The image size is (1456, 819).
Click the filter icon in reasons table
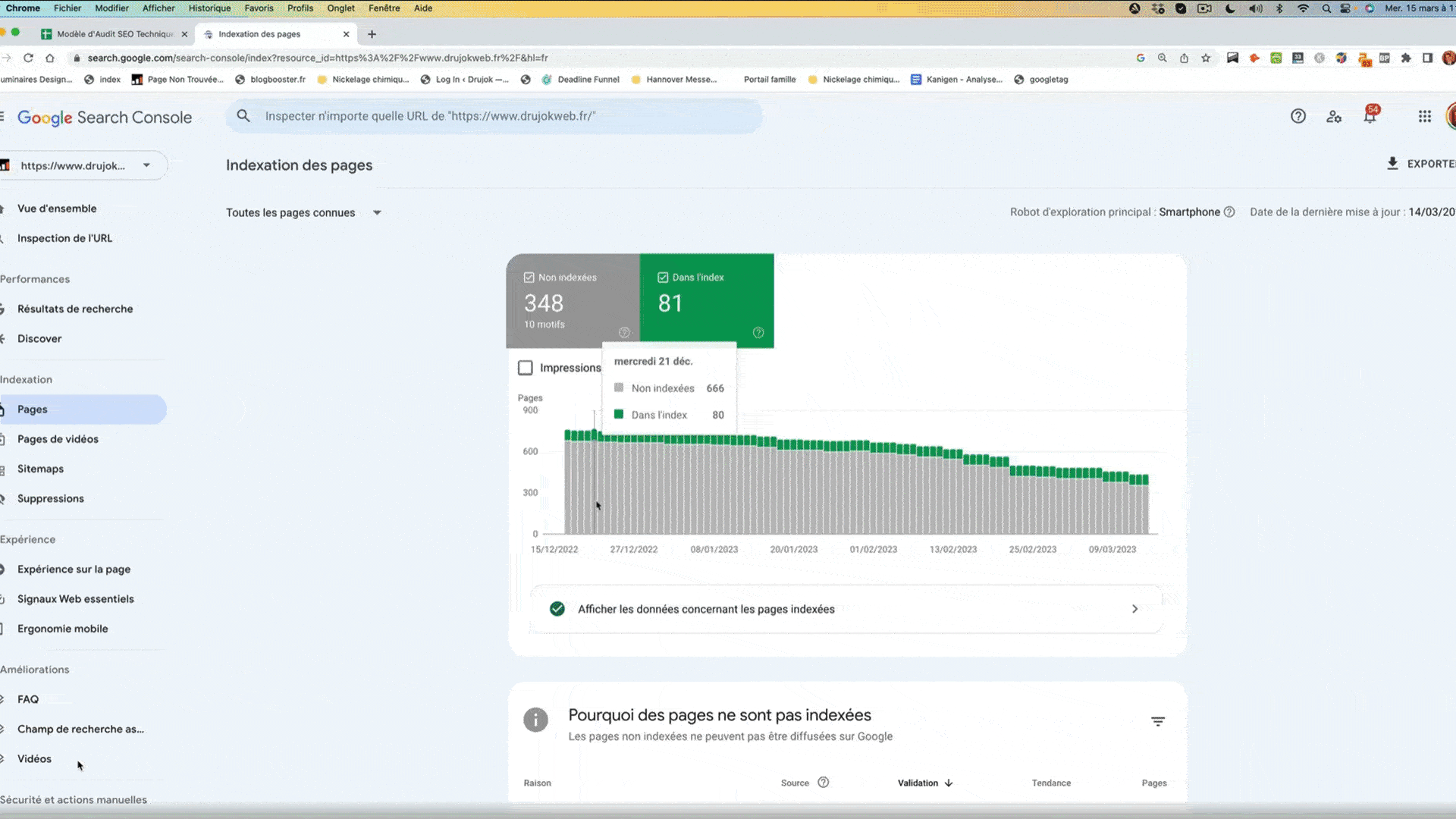[1158, 721]
